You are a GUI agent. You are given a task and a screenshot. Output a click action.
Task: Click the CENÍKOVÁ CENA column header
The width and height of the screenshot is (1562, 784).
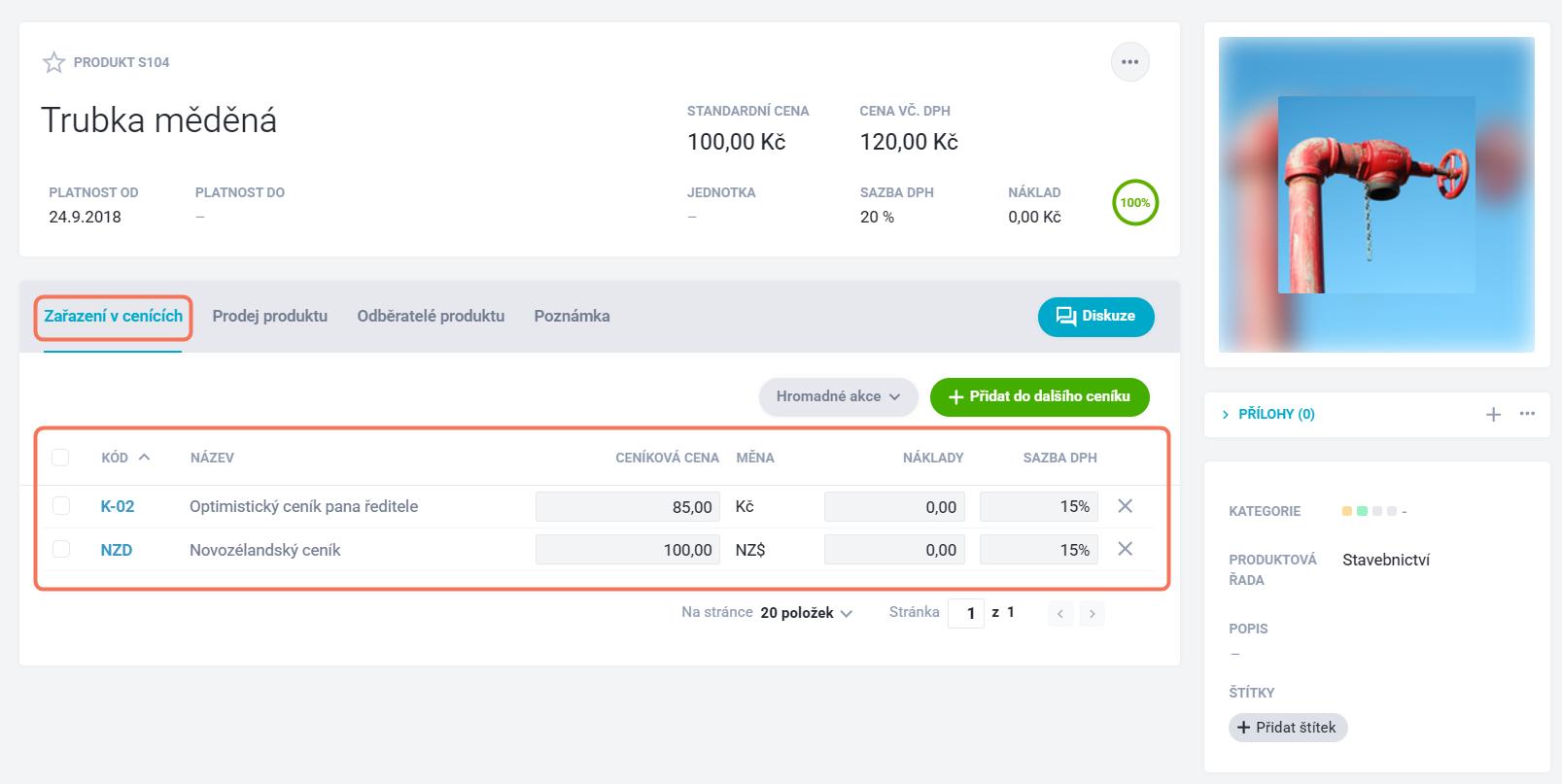tap(667, 458)
